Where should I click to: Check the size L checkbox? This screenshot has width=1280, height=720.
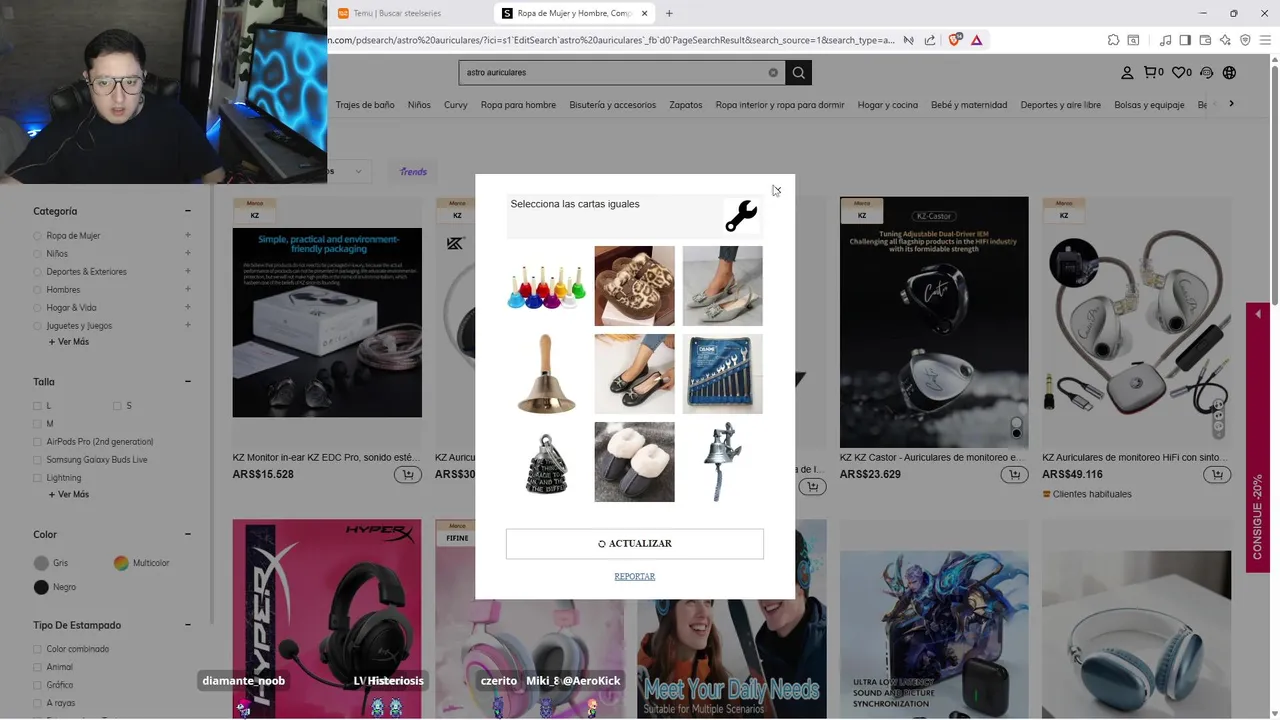point(38,406)
